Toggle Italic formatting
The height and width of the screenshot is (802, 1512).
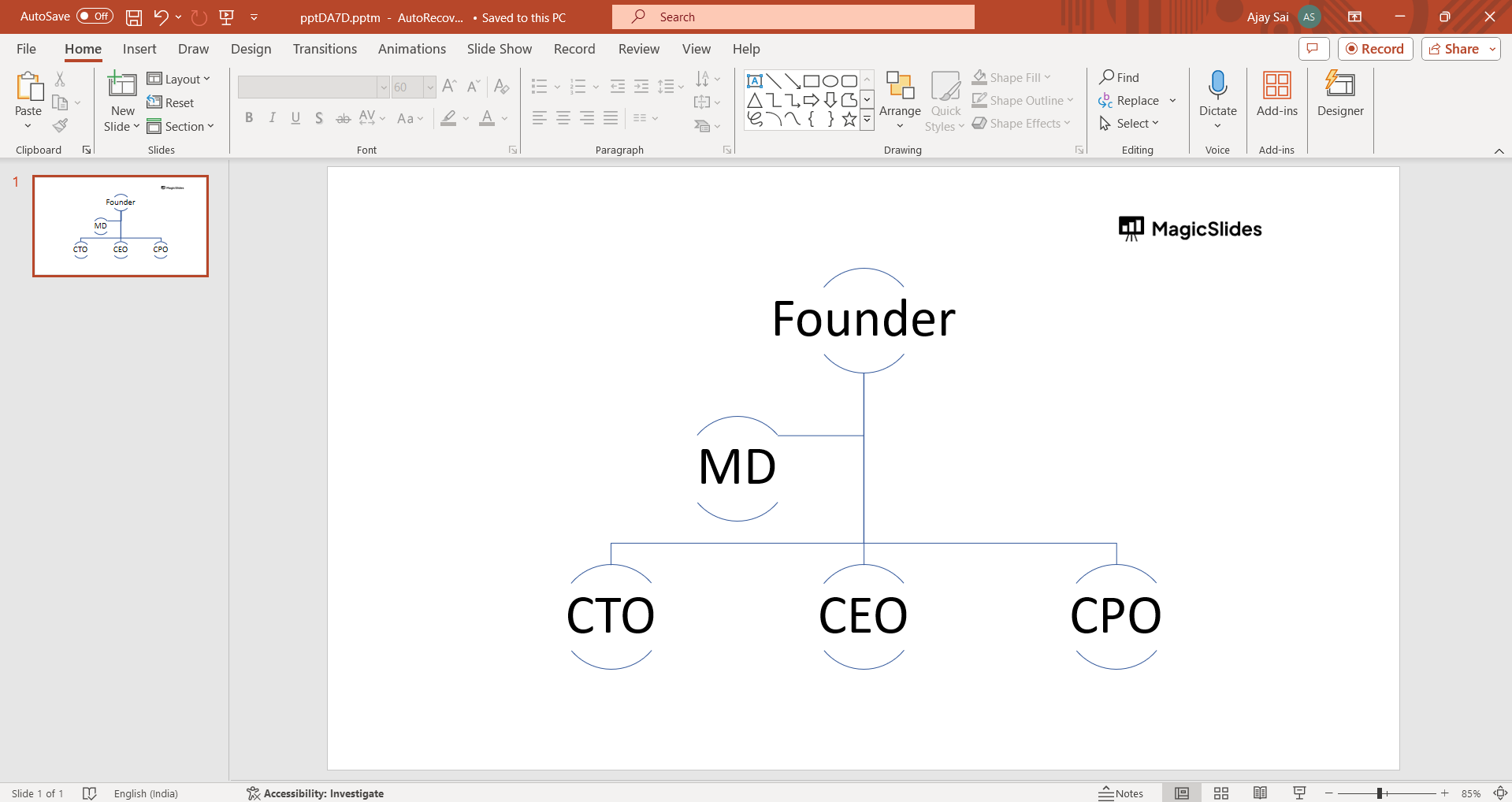click(x=272, y=118)
